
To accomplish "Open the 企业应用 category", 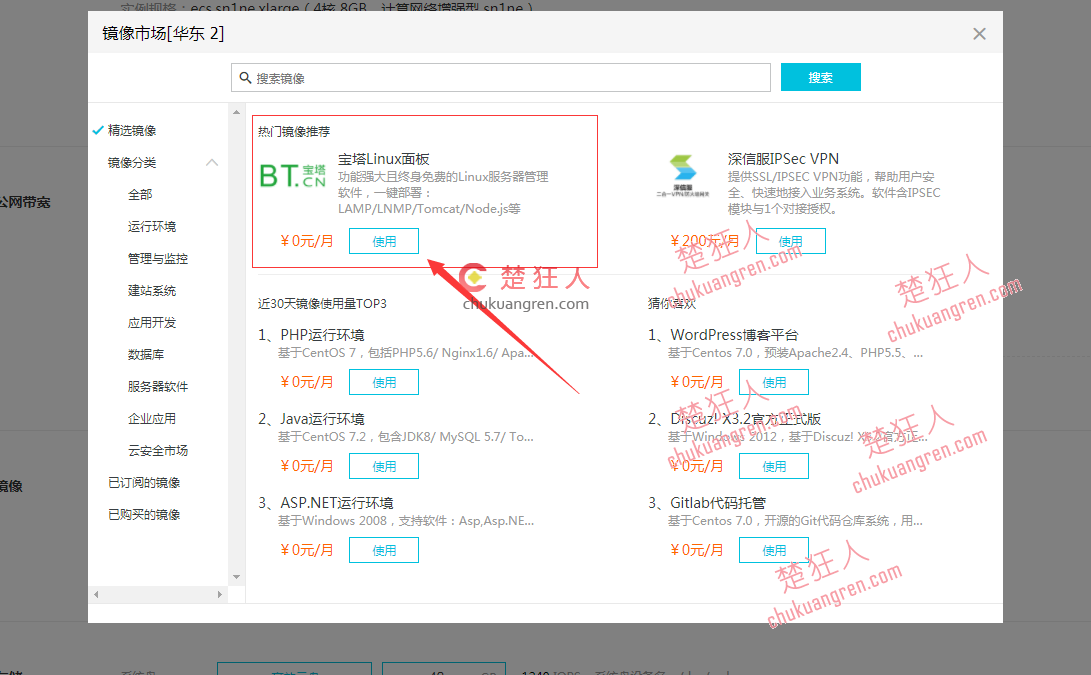I will 152,418.
